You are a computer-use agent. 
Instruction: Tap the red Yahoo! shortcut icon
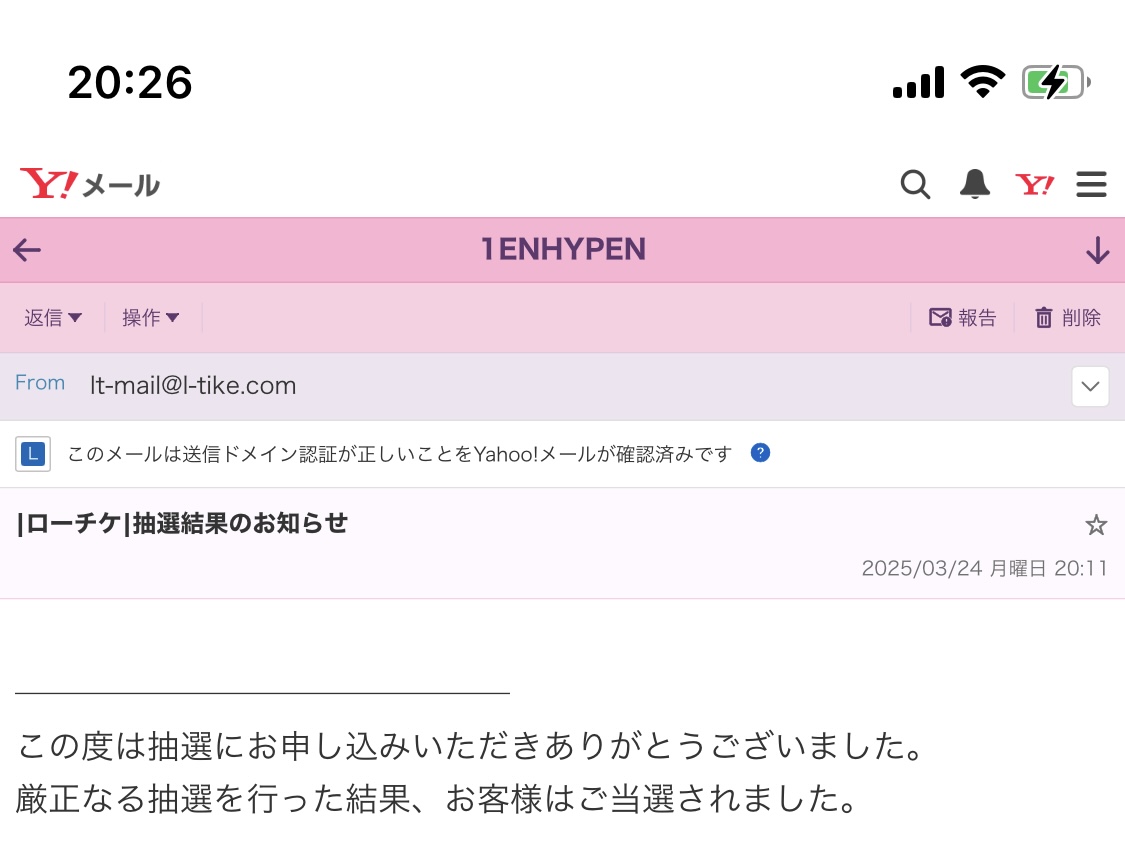pyautogui.click(x=1034, y=184)
